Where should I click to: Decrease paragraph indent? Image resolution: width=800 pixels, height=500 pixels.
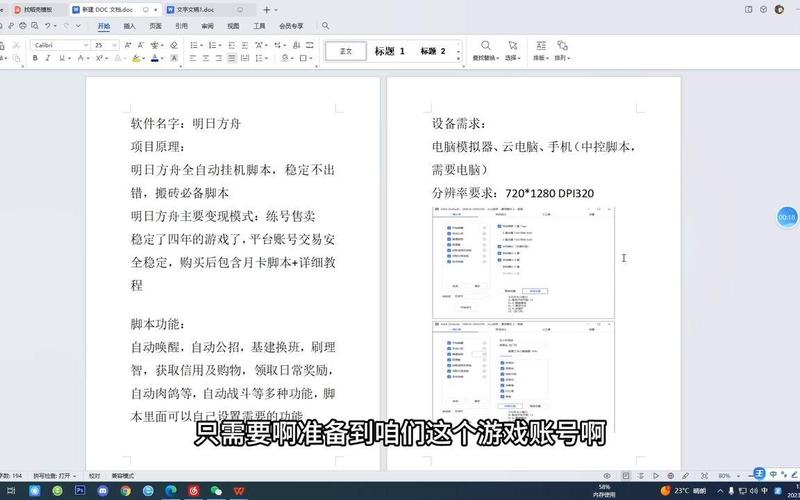click(232, 45)
